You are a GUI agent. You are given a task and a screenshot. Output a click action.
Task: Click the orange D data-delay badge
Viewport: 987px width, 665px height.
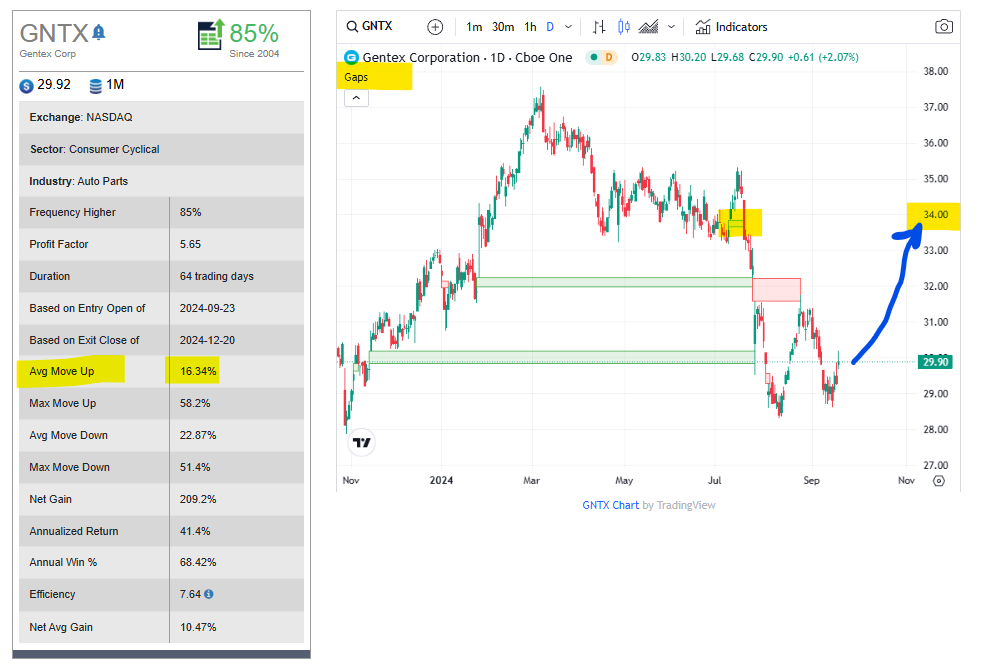coord(609,57)
